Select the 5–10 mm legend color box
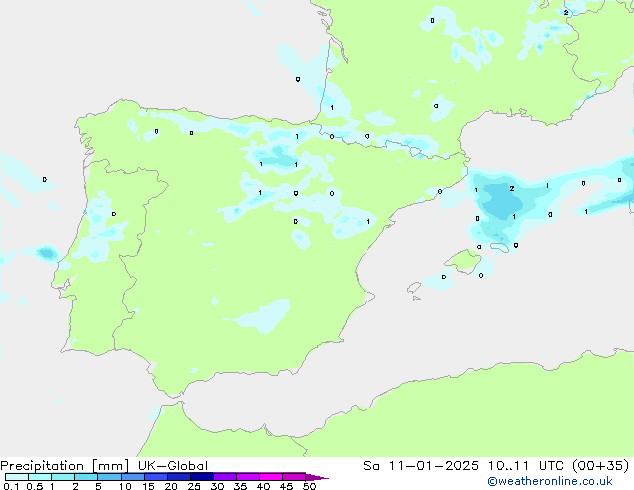The image size is (634, 490). point(109,477)
